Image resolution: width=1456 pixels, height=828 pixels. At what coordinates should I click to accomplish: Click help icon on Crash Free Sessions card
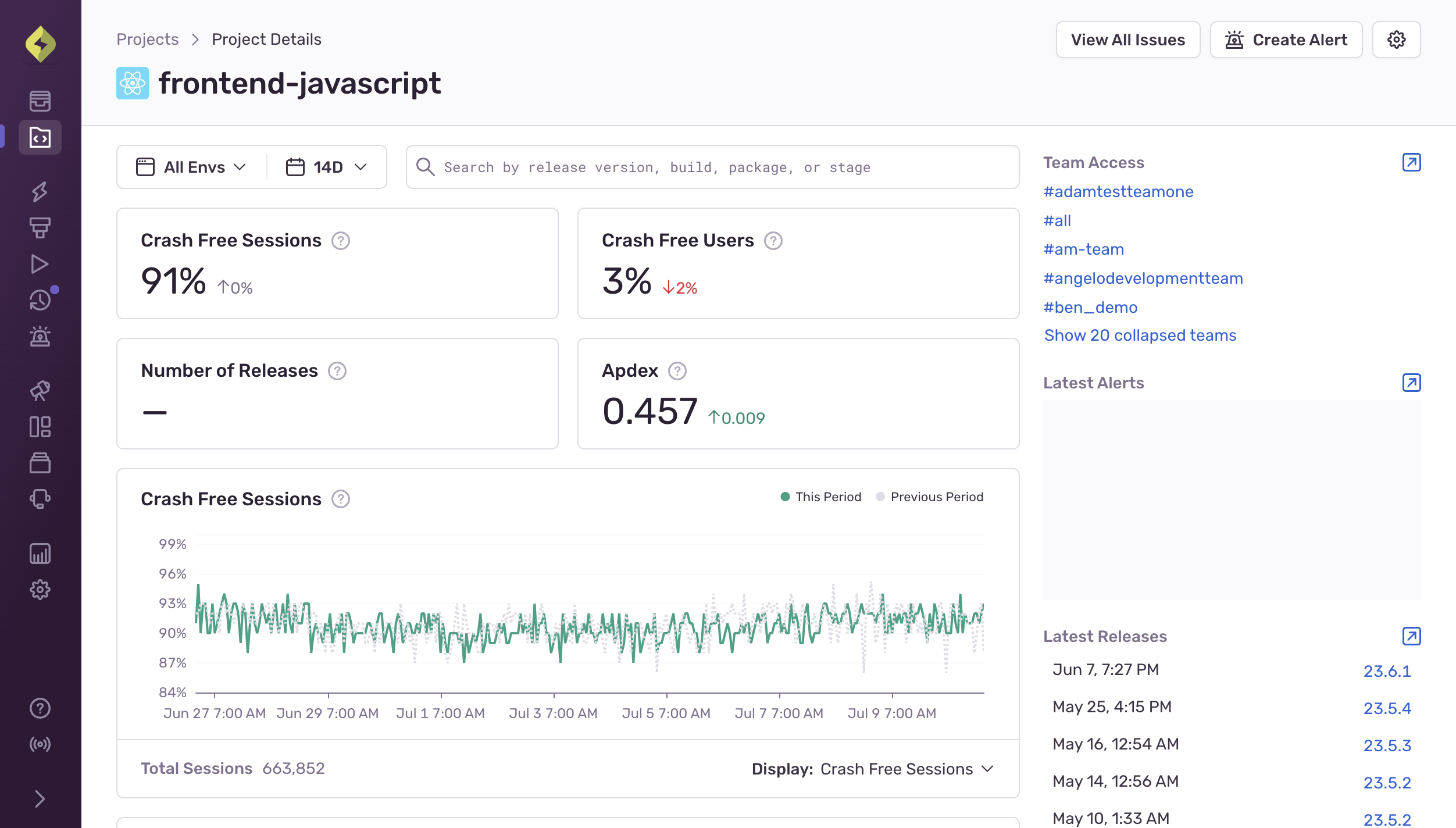pos(341,241)
